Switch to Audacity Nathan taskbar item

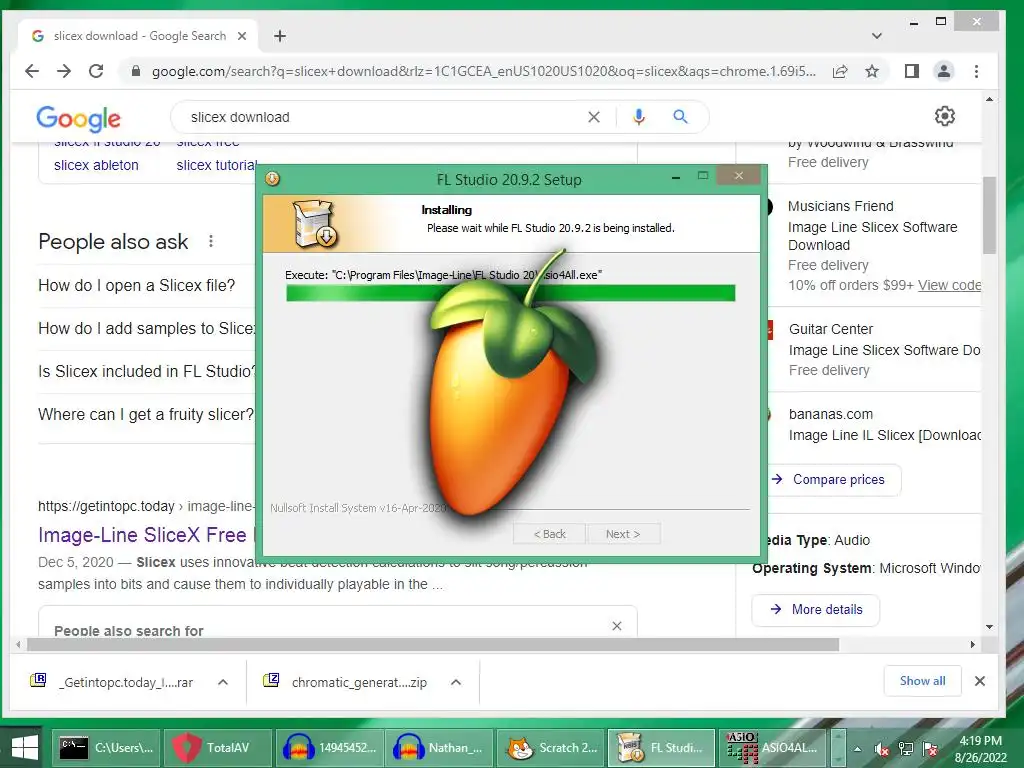pos(438,748)
